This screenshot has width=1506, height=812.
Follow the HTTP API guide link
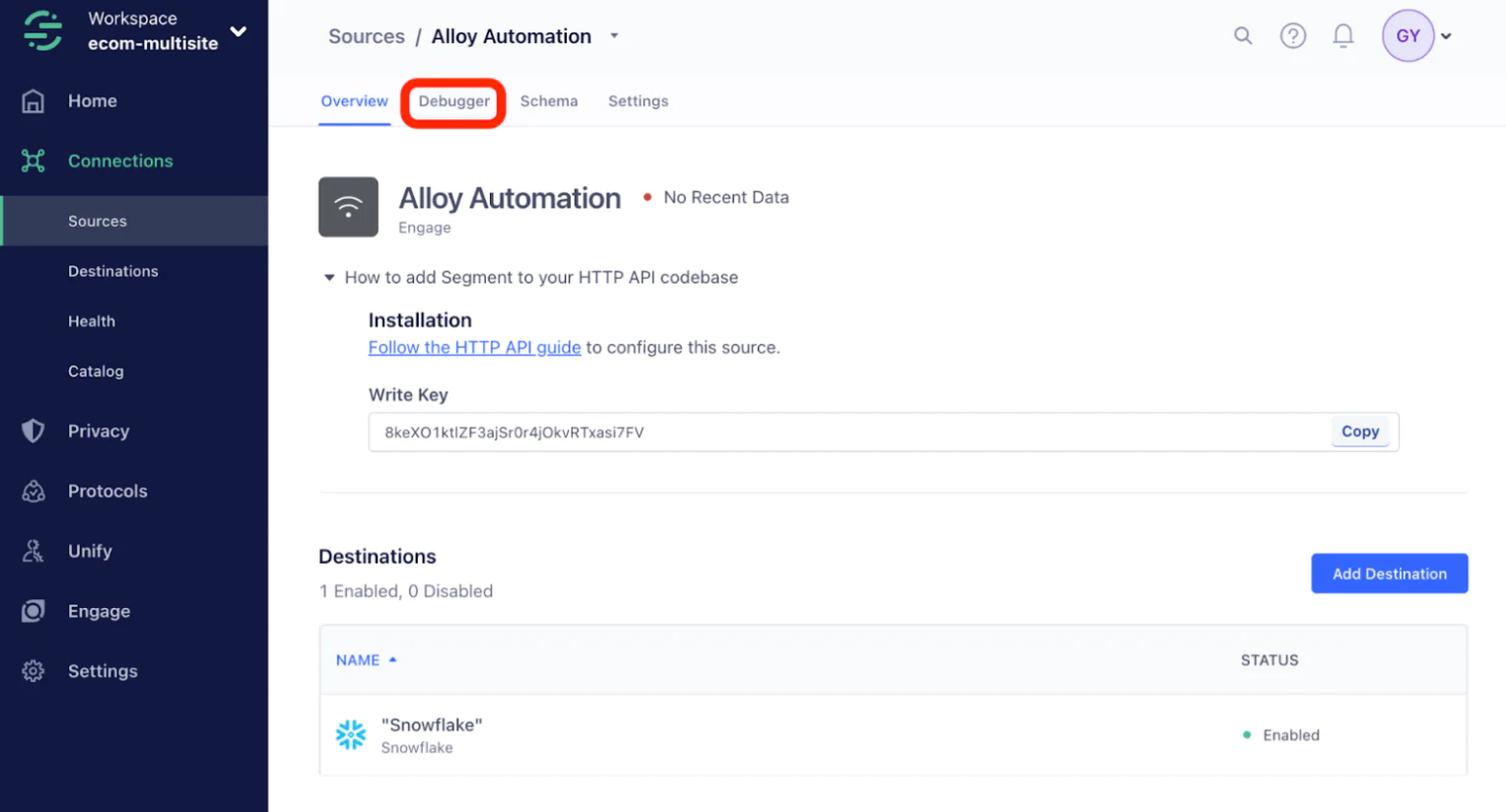coord(474,348)
